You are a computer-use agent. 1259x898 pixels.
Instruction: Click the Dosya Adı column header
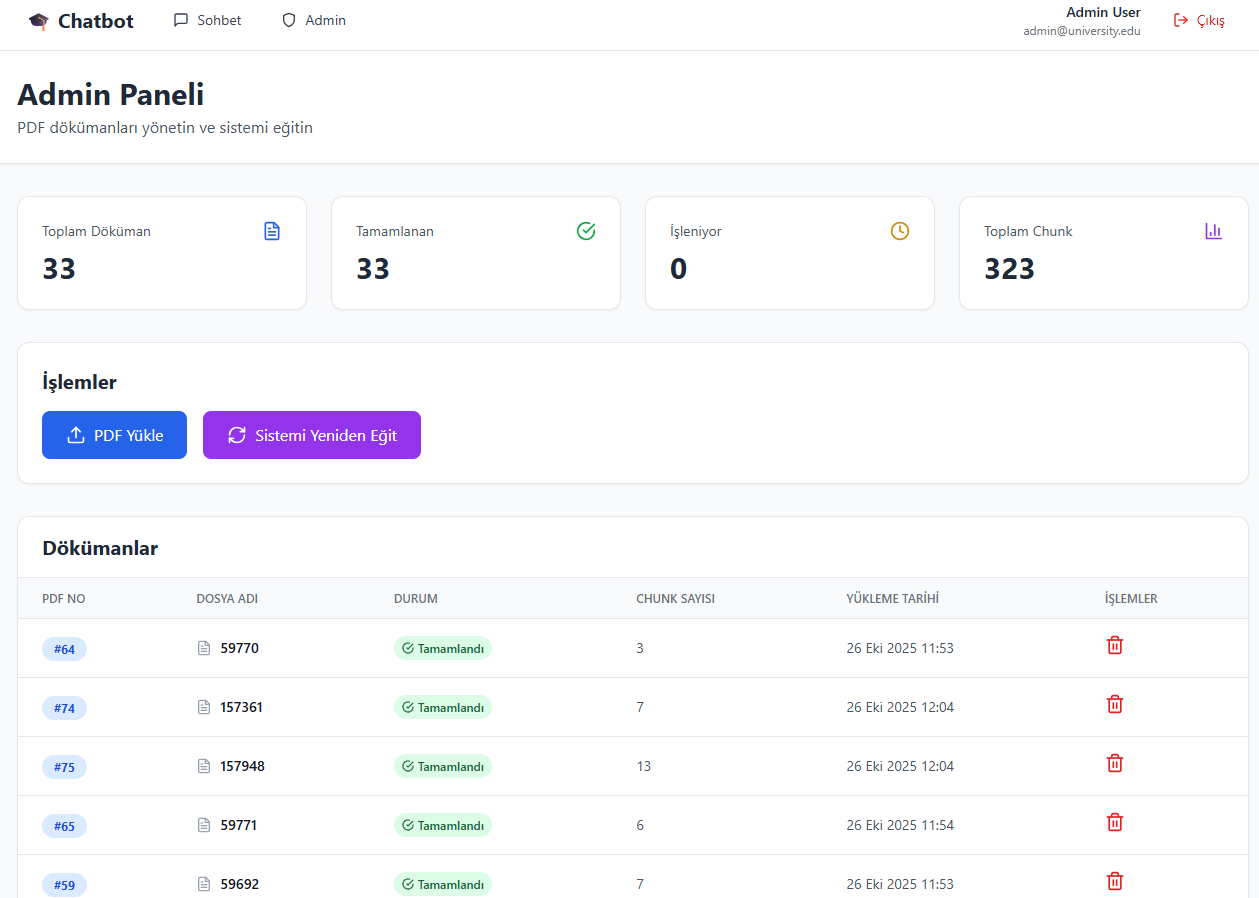(x=227, y=599)
